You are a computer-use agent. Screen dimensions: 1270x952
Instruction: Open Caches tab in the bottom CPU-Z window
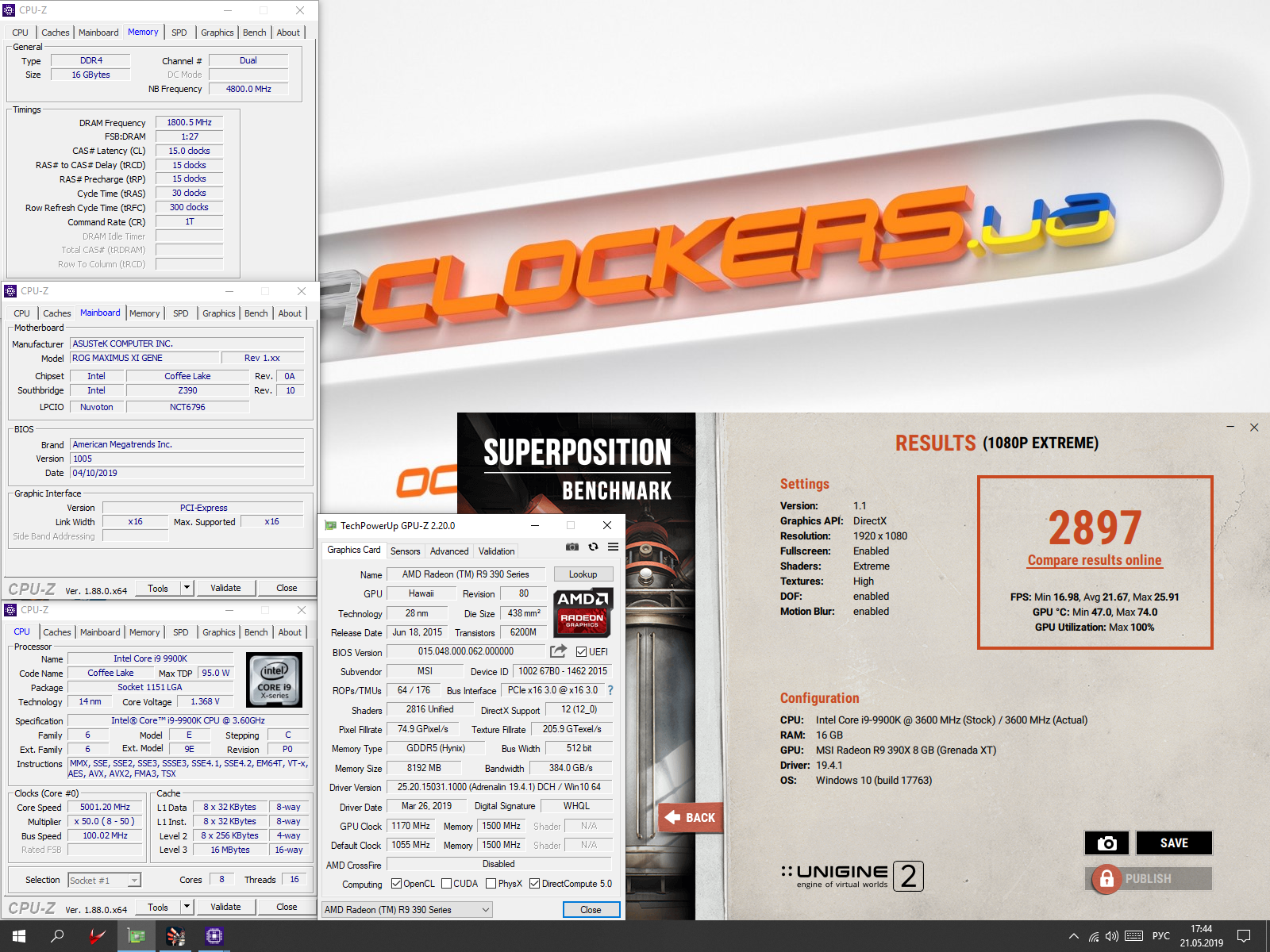click(57, 632)
